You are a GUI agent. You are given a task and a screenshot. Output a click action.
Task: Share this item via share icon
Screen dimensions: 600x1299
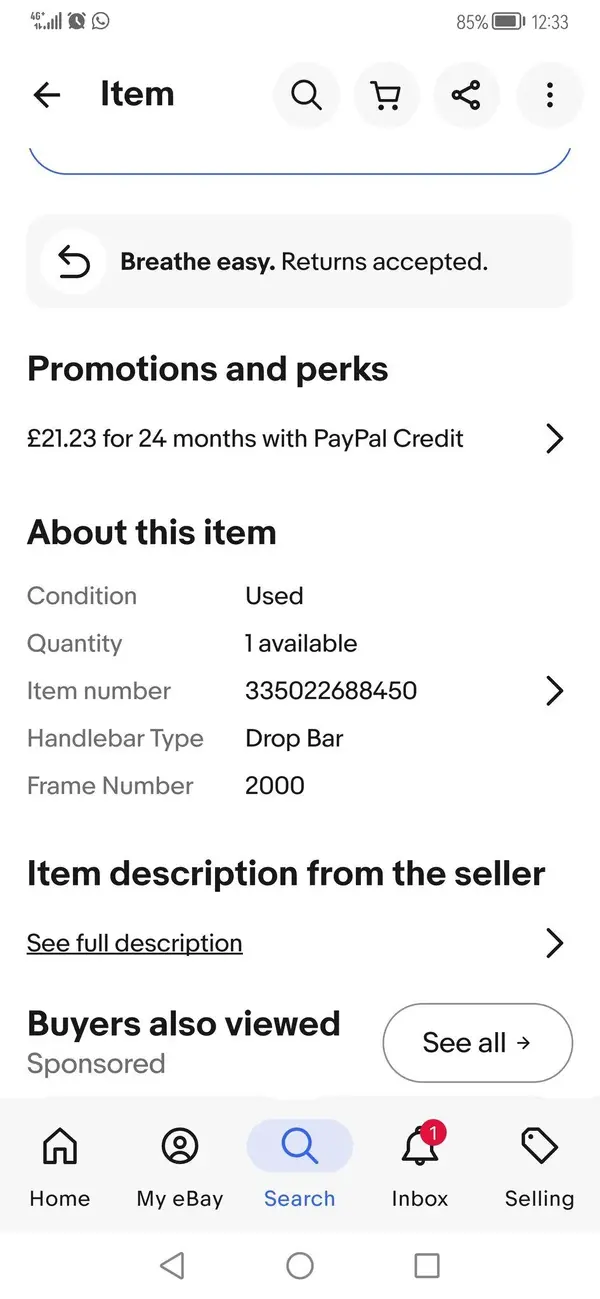tap(466, 95)
